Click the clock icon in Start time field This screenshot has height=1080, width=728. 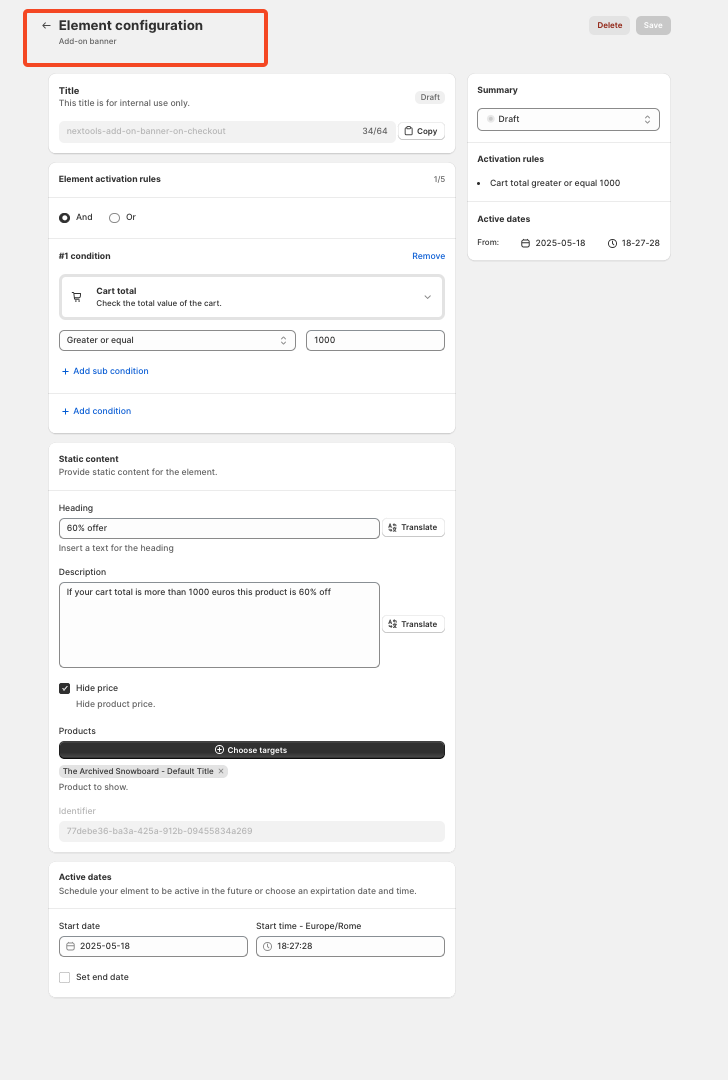coord(267,946)
